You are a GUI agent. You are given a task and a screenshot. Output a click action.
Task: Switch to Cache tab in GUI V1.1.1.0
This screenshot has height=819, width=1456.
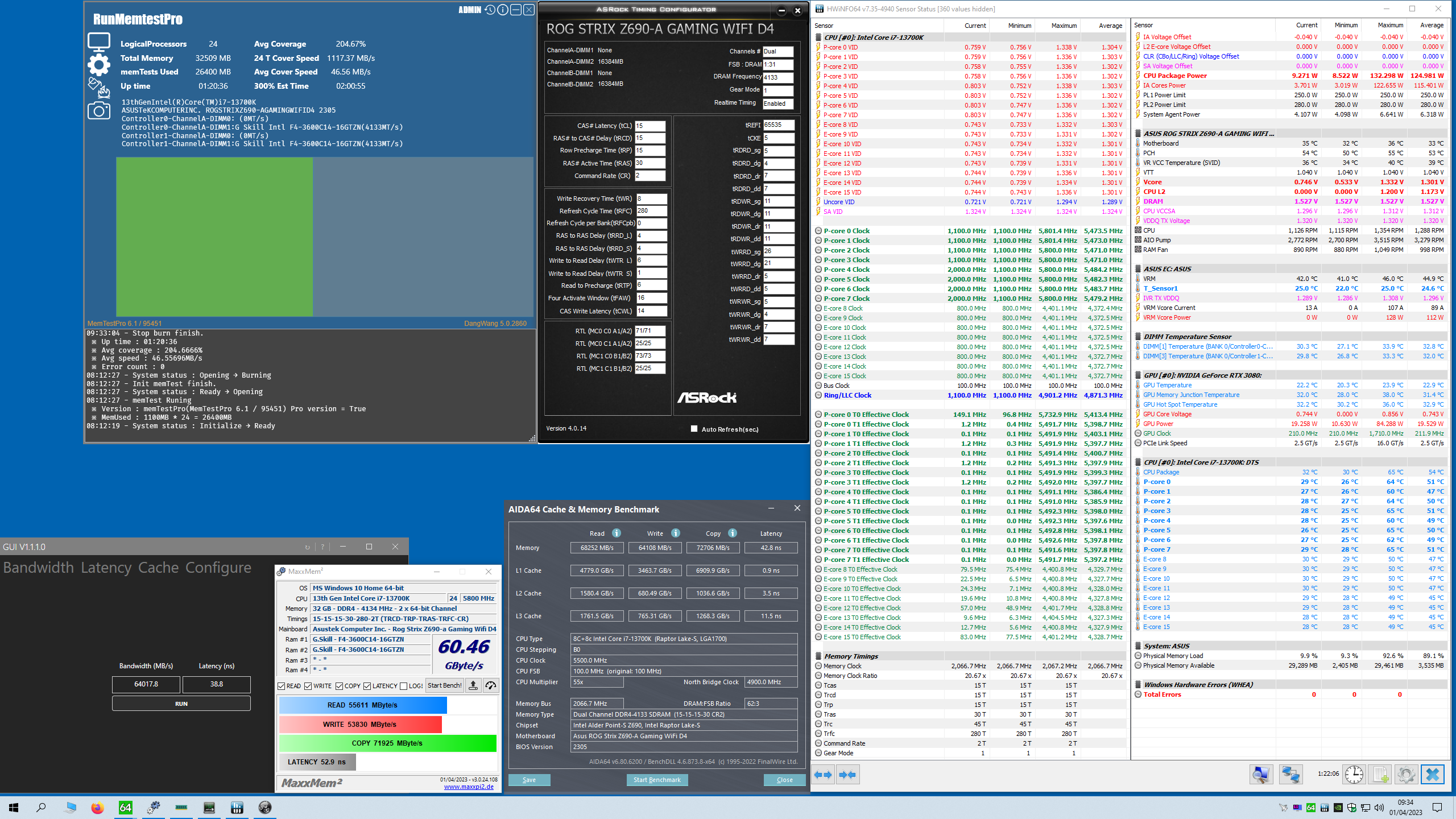(x=159, y=568)
